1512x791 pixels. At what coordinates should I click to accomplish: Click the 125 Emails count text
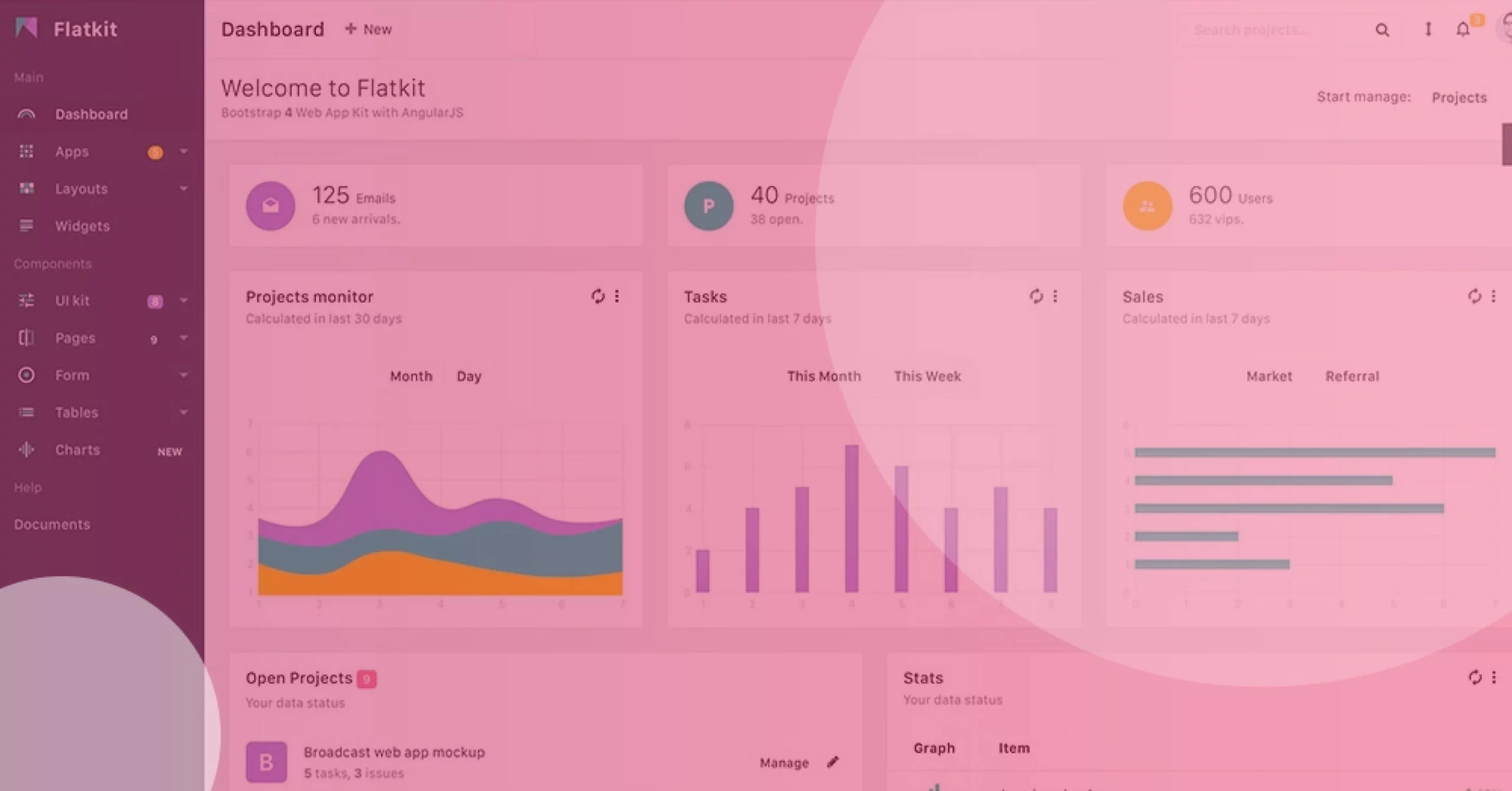tap(353, 196)
